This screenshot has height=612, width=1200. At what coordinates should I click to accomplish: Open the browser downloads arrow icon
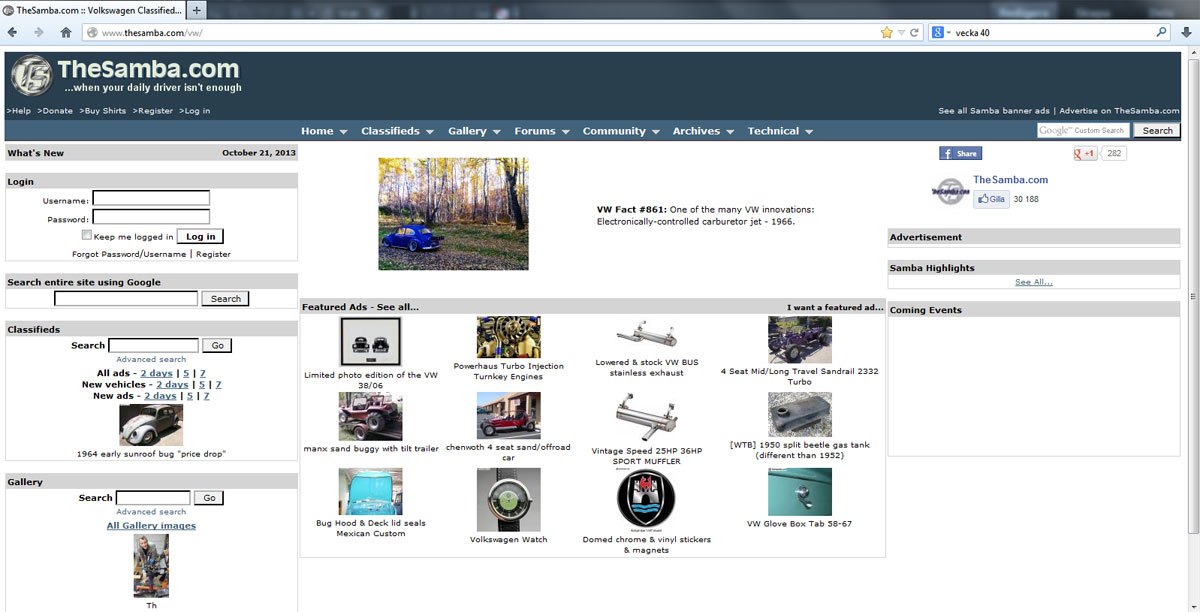coord(1186,32)
